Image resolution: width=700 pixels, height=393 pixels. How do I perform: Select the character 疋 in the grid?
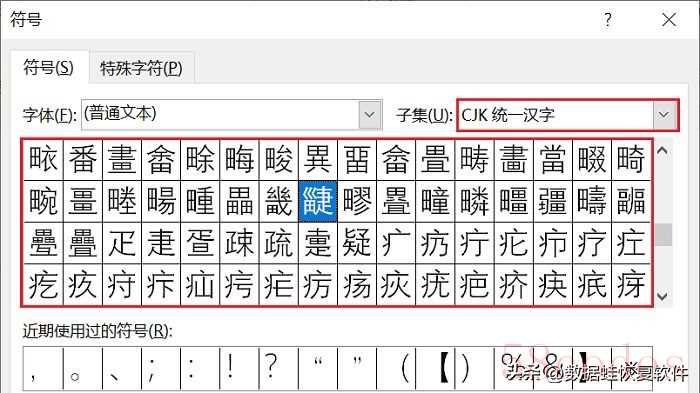(122, 243)
